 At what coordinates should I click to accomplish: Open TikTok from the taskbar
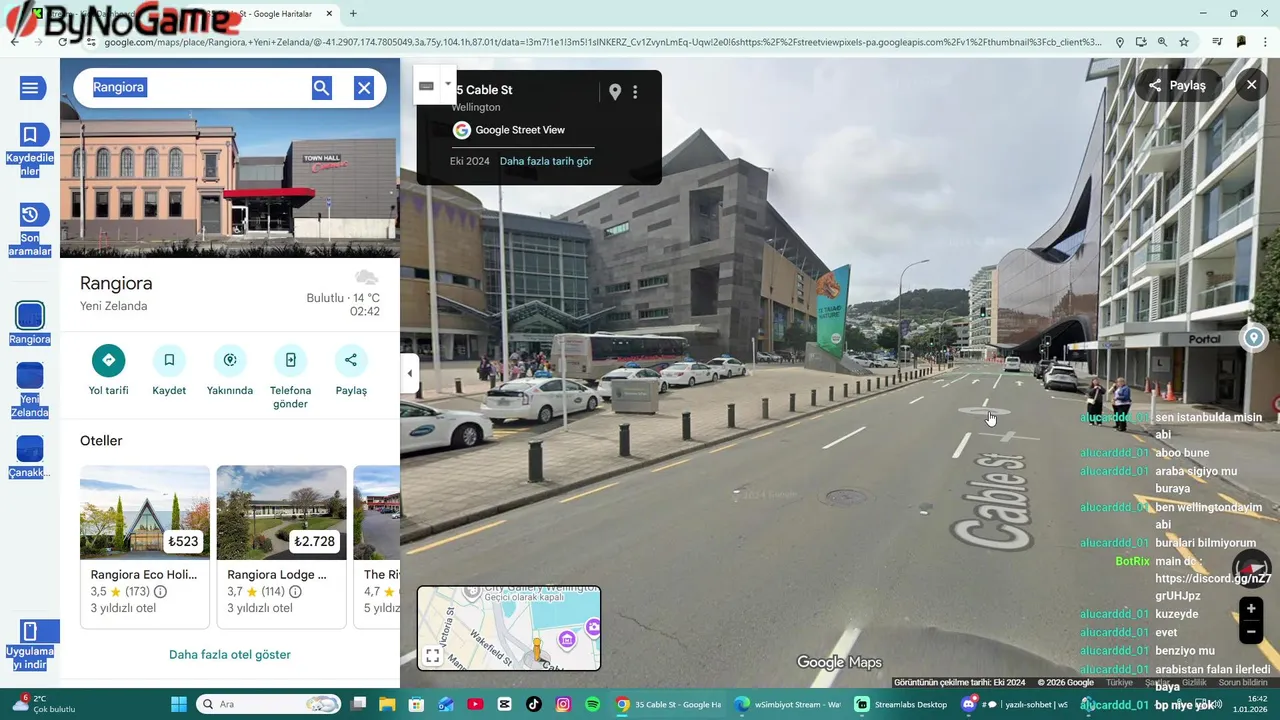pos(534,704)
